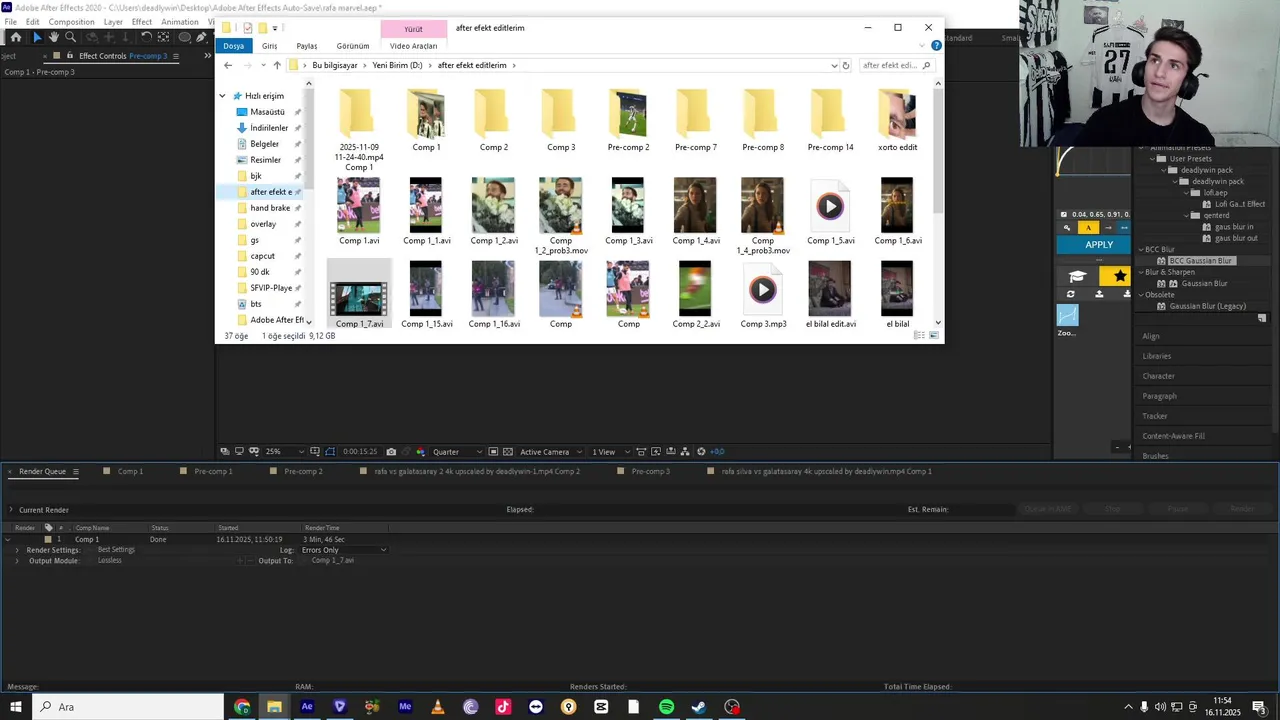The height and width of the screenshot is (720, 1280).
Task: Click the Flow wrench settings icon
Action: coord(1067,228)
